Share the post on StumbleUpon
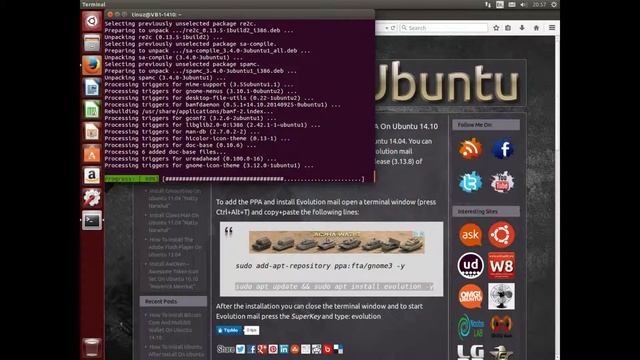Screen dimensions: 640x360 295,349
